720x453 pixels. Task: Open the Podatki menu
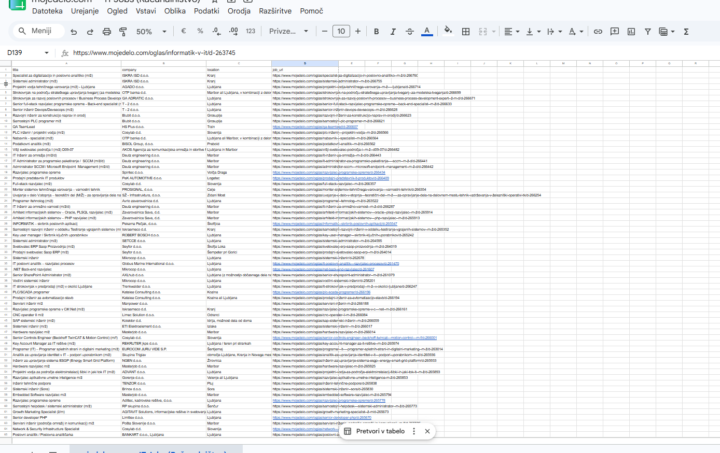206,11
